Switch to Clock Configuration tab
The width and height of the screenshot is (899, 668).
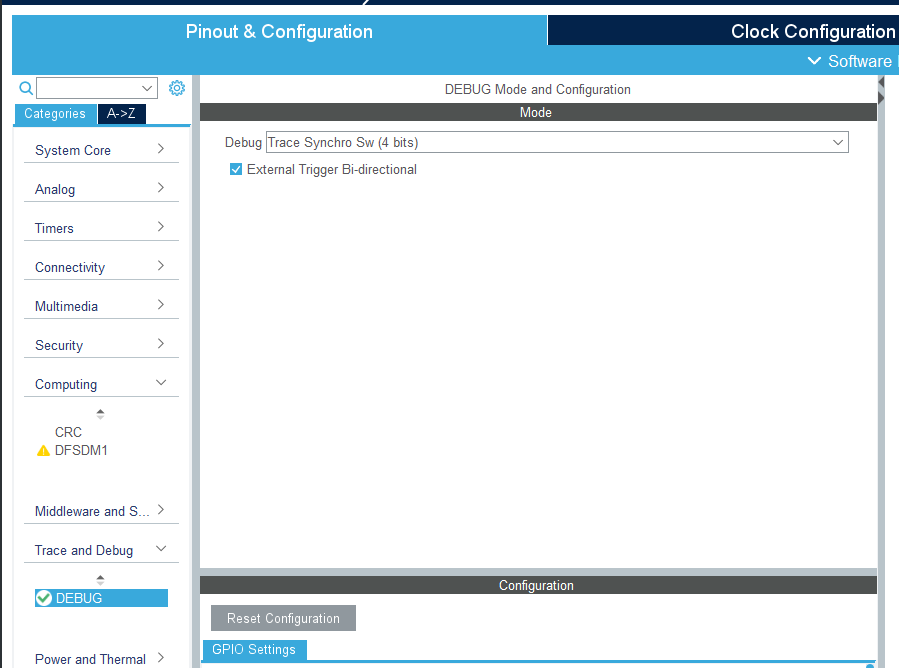click(x=724, y=31)
